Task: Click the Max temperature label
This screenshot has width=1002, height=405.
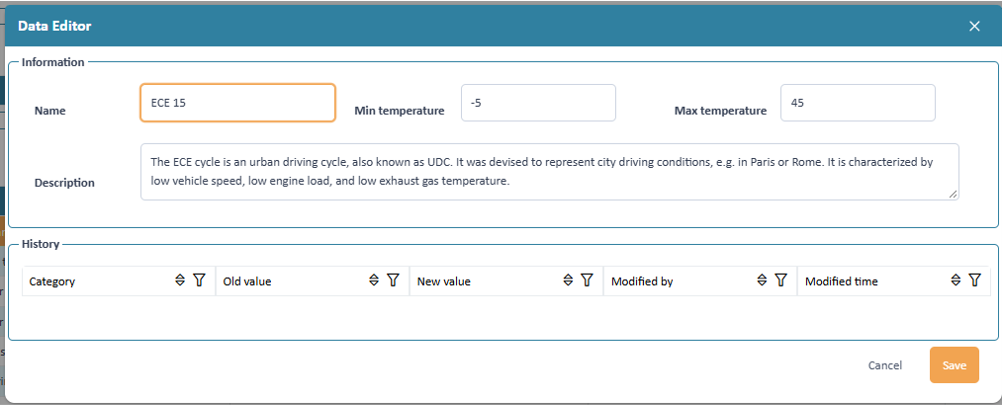Action: pos(720,111)
